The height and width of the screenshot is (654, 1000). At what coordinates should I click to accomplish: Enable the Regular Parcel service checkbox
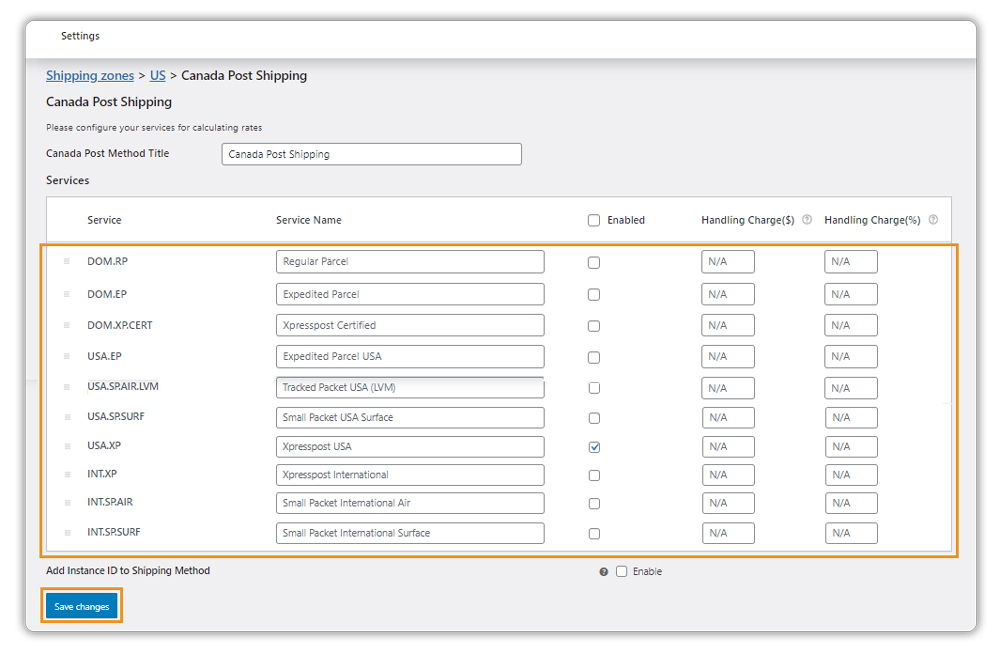(x=594, y=262)
